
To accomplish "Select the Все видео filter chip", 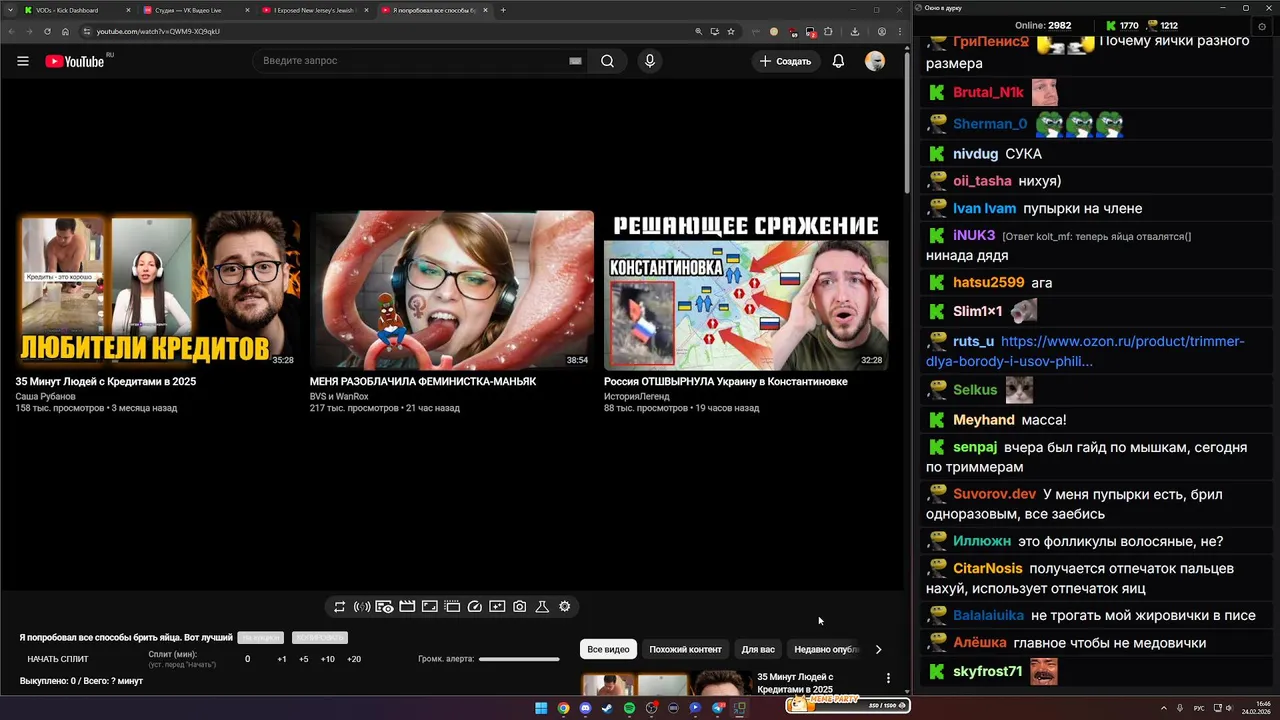I will 608,649.
